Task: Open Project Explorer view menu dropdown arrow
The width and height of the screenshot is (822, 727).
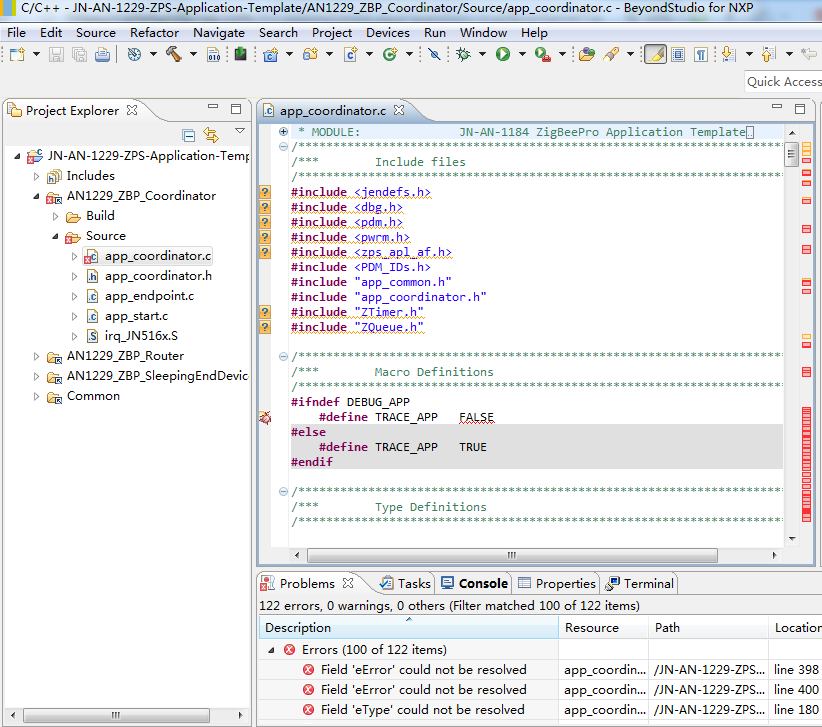Action: (x=240, y=132)
